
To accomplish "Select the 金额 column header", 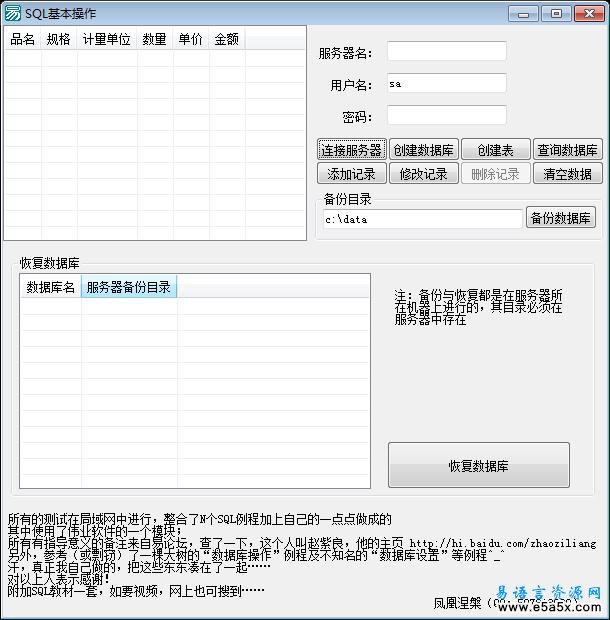I will pyautogui.click(x=227, y=39).
